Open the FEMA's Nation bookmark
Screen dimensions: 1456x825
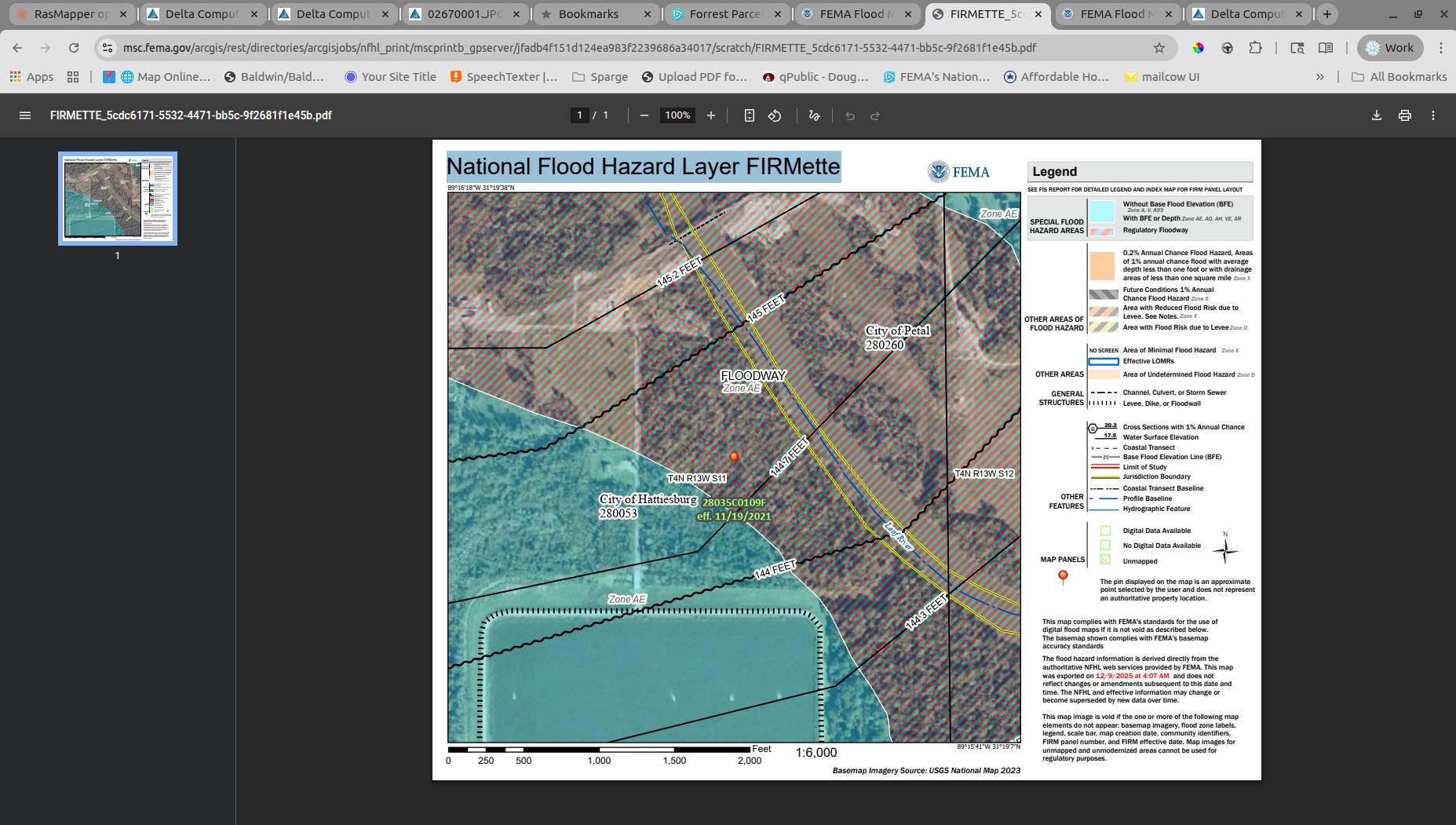tap(936, 77)
